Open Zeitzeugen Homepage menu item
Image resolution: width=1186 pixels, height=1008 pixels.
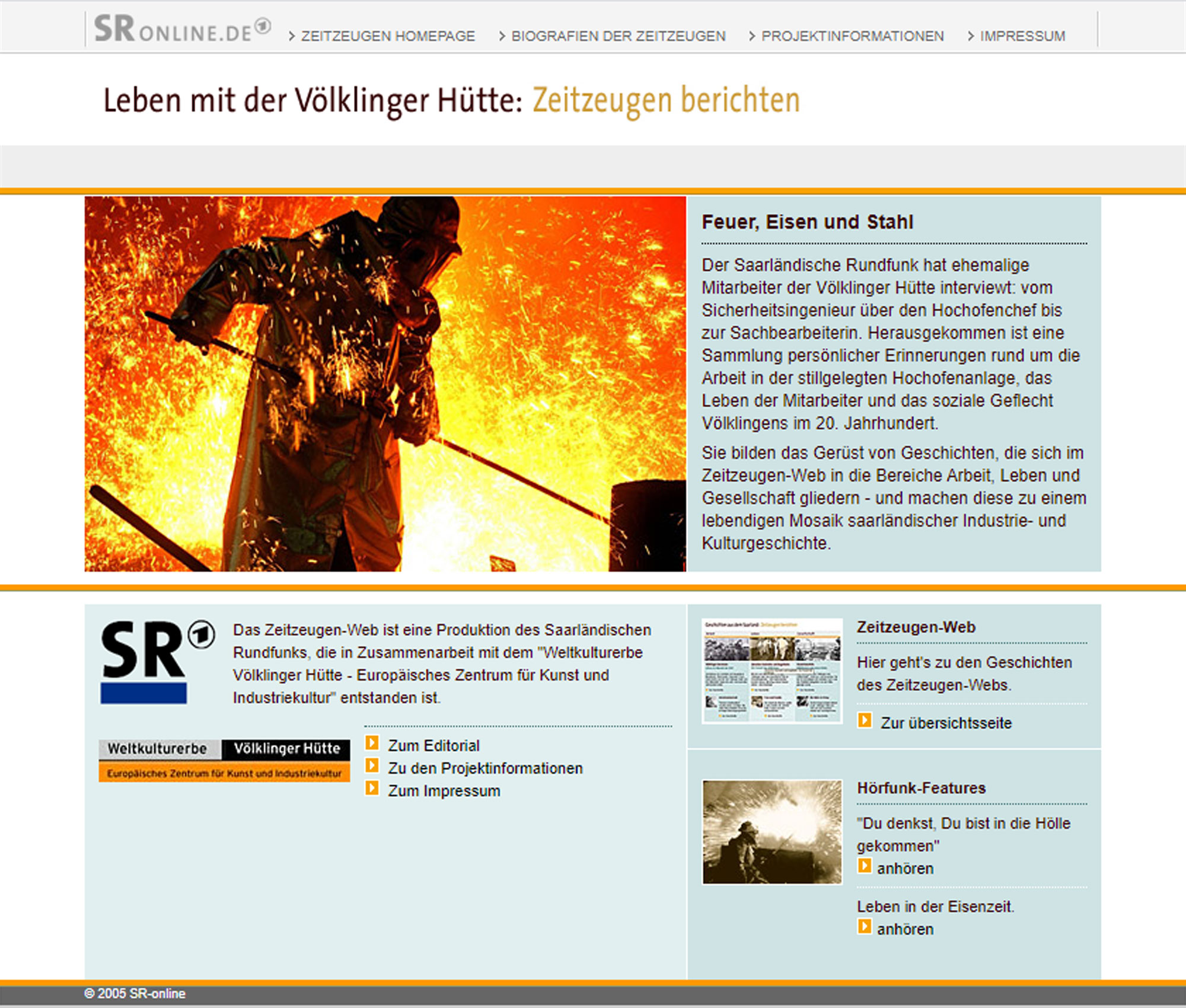[387, 36]
